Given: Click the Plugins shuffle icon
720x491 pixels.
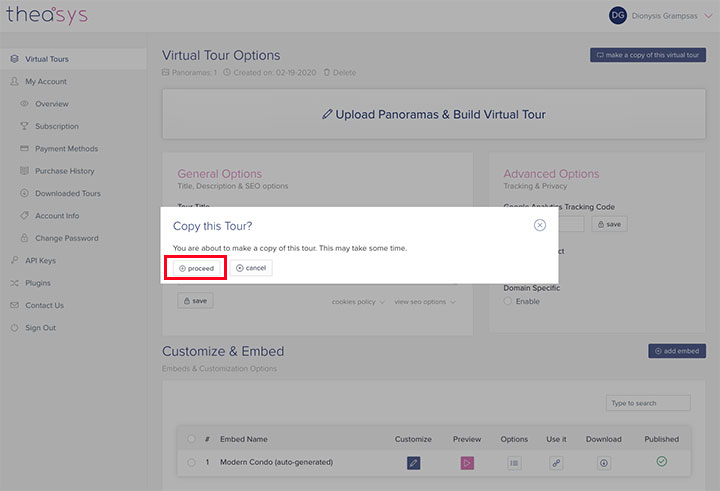Looking at the screenshot, I should [x=14, y=283].
